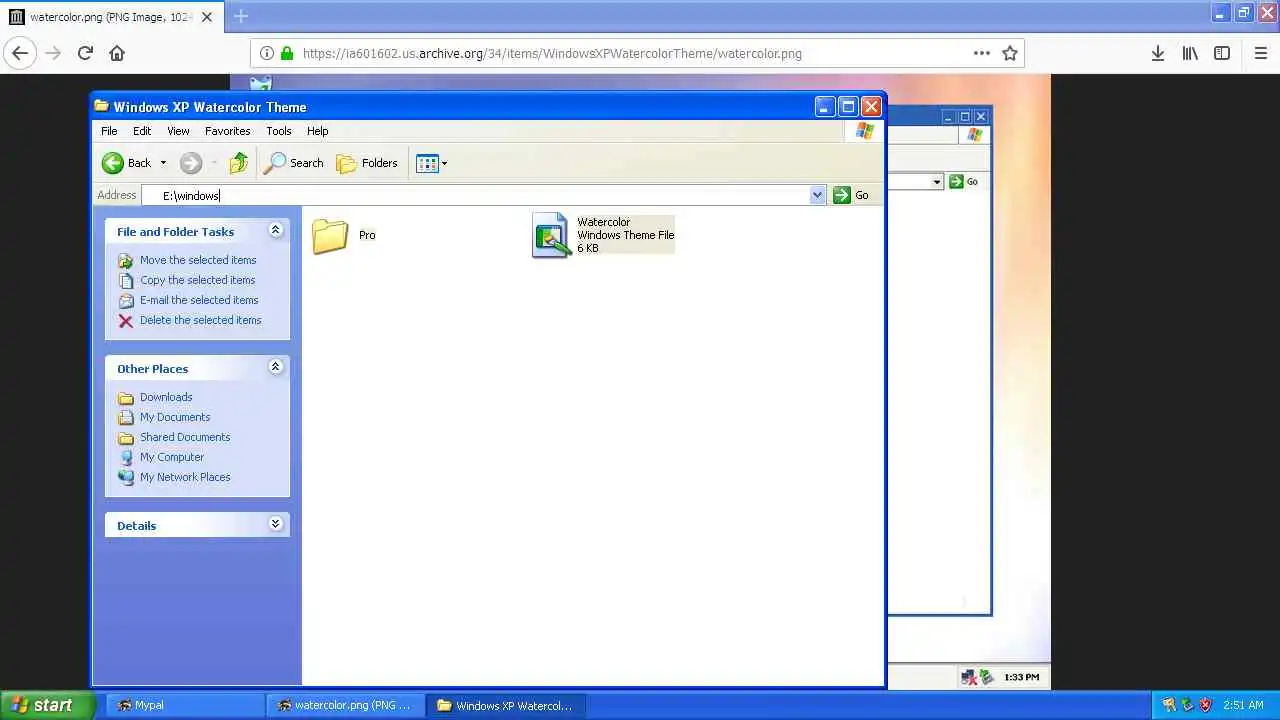
Task: Click the 2:51 AM taskbar clock
Action: [1243, 705]
